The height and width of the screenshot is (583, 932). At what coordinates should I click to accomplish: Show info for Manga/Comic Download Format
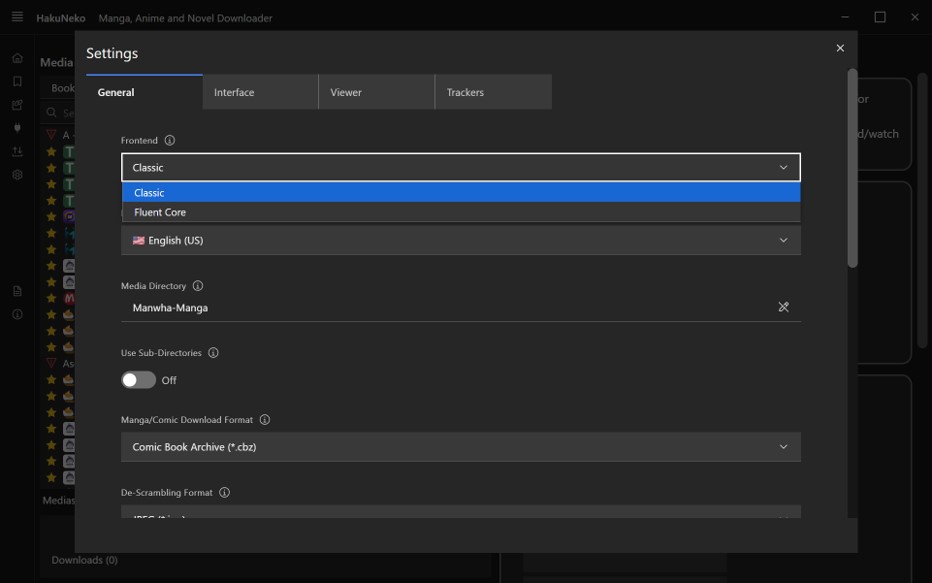265,420
